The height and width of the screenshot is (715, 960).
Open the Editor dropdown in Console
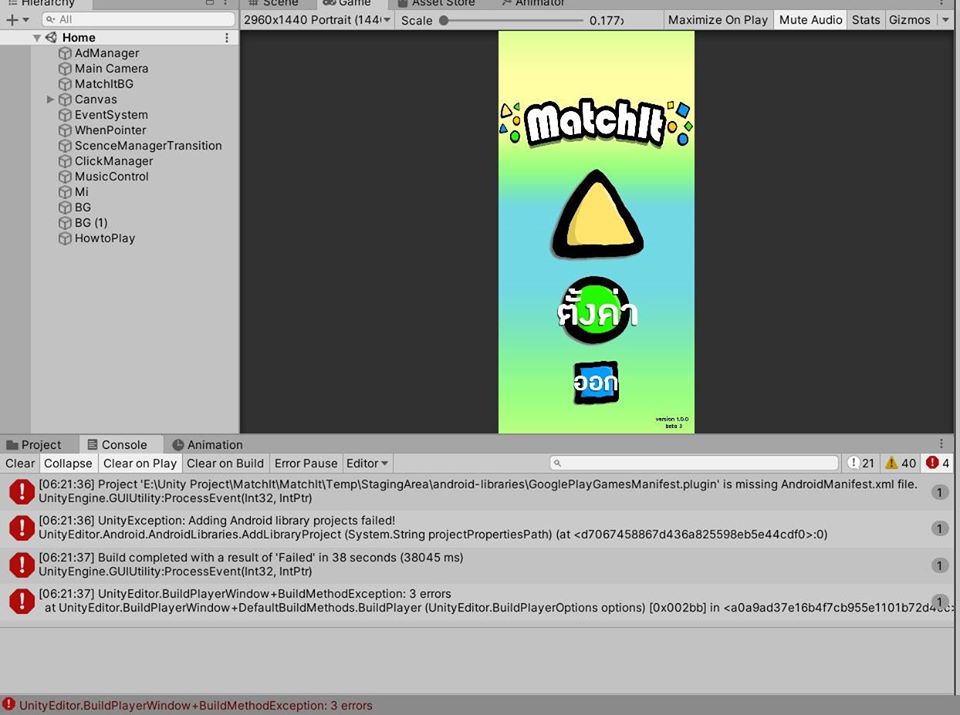pos(367,463)
